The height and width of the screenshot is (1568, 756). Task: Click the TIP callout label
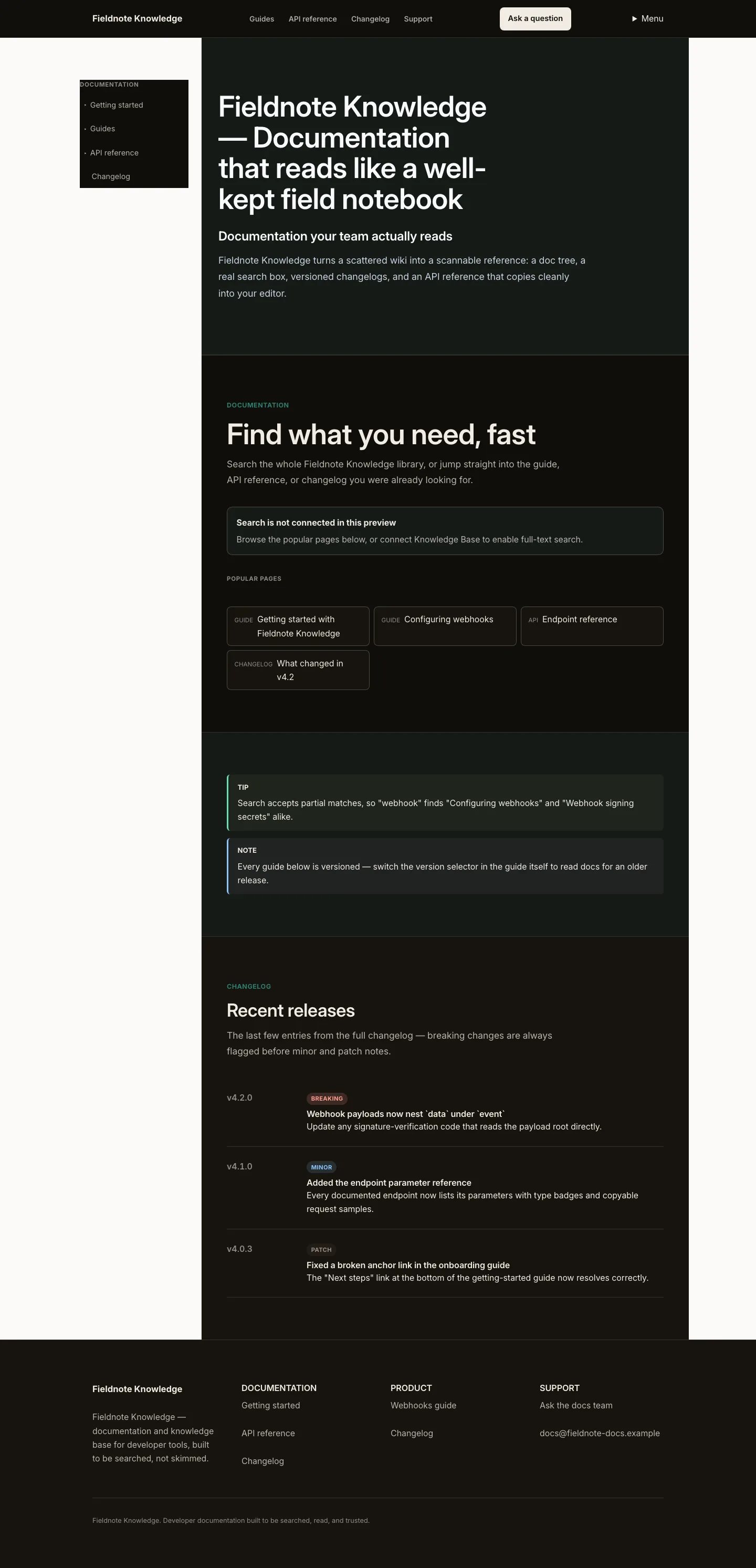(x=243, y=788)
